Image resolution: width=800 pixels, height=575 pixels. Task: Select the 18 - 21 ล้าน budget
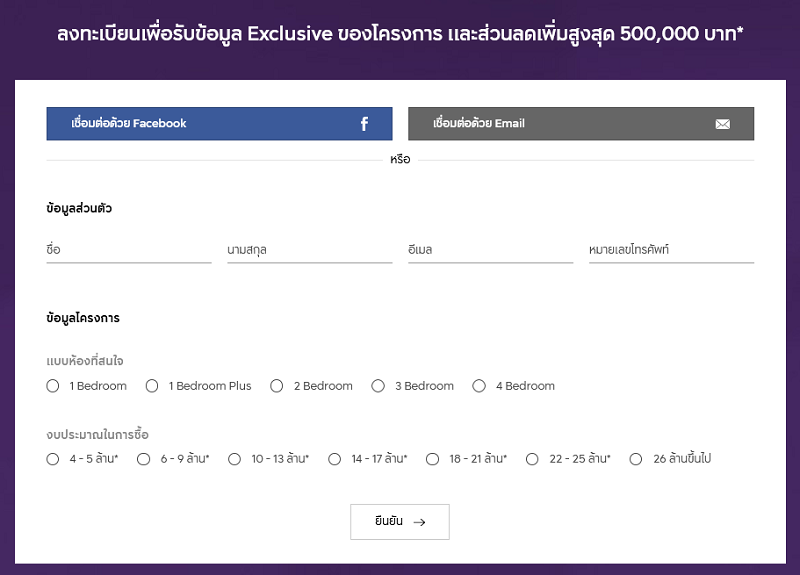click(x=432, y=459)
